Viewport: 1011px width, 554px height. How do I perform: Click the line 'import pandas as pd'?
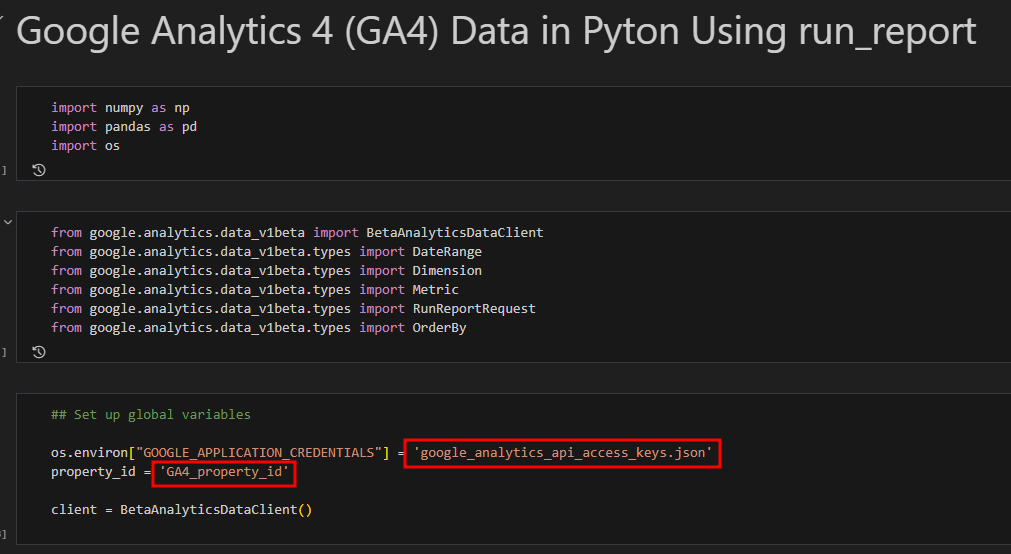pyautogui.click(x=124, y=126)
